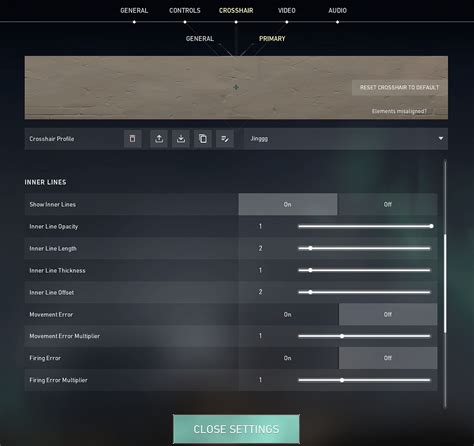Select the Primary crosshair sub-tab
This screenshot has height=446, width=474.
[272, 39]
